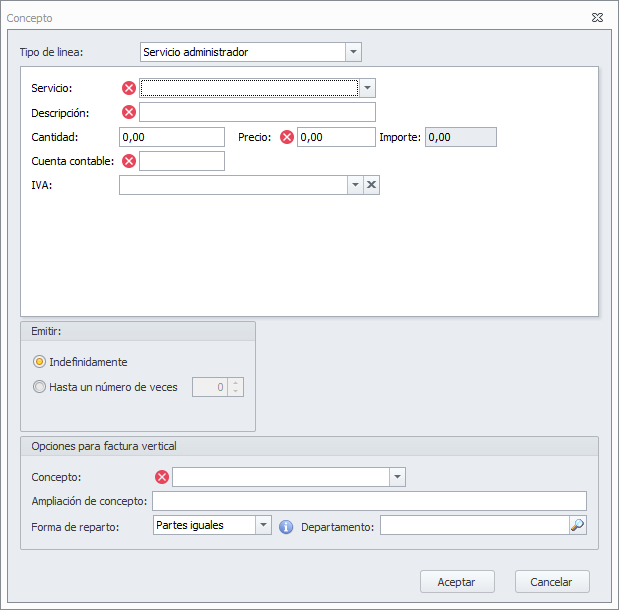
Task: Expand the Tipo de línea dropdown
Action: pyautogui.click(x=353, y=52)
